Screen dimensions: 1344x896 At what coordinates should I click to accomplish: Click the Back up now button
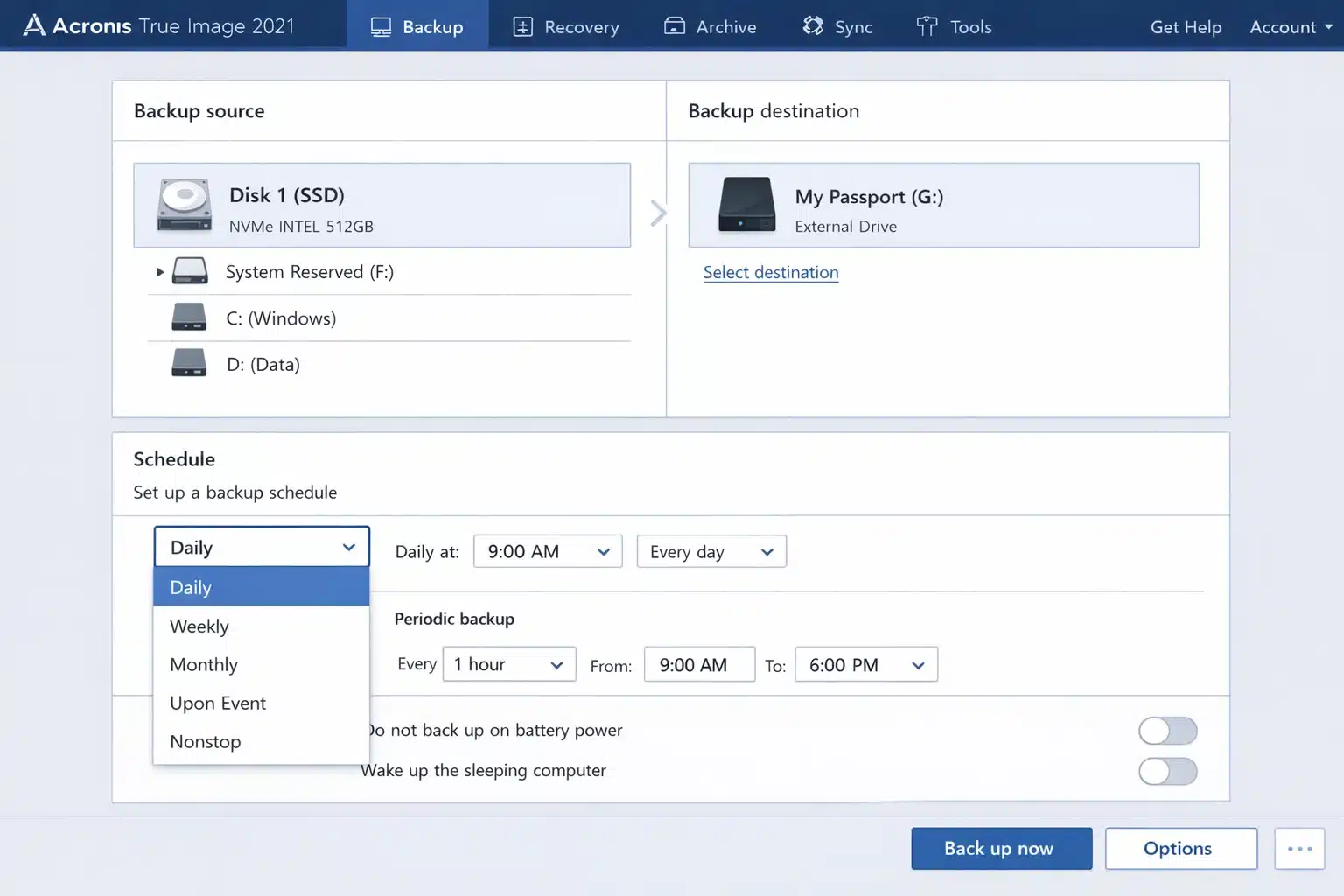[x=1001, y=848]
